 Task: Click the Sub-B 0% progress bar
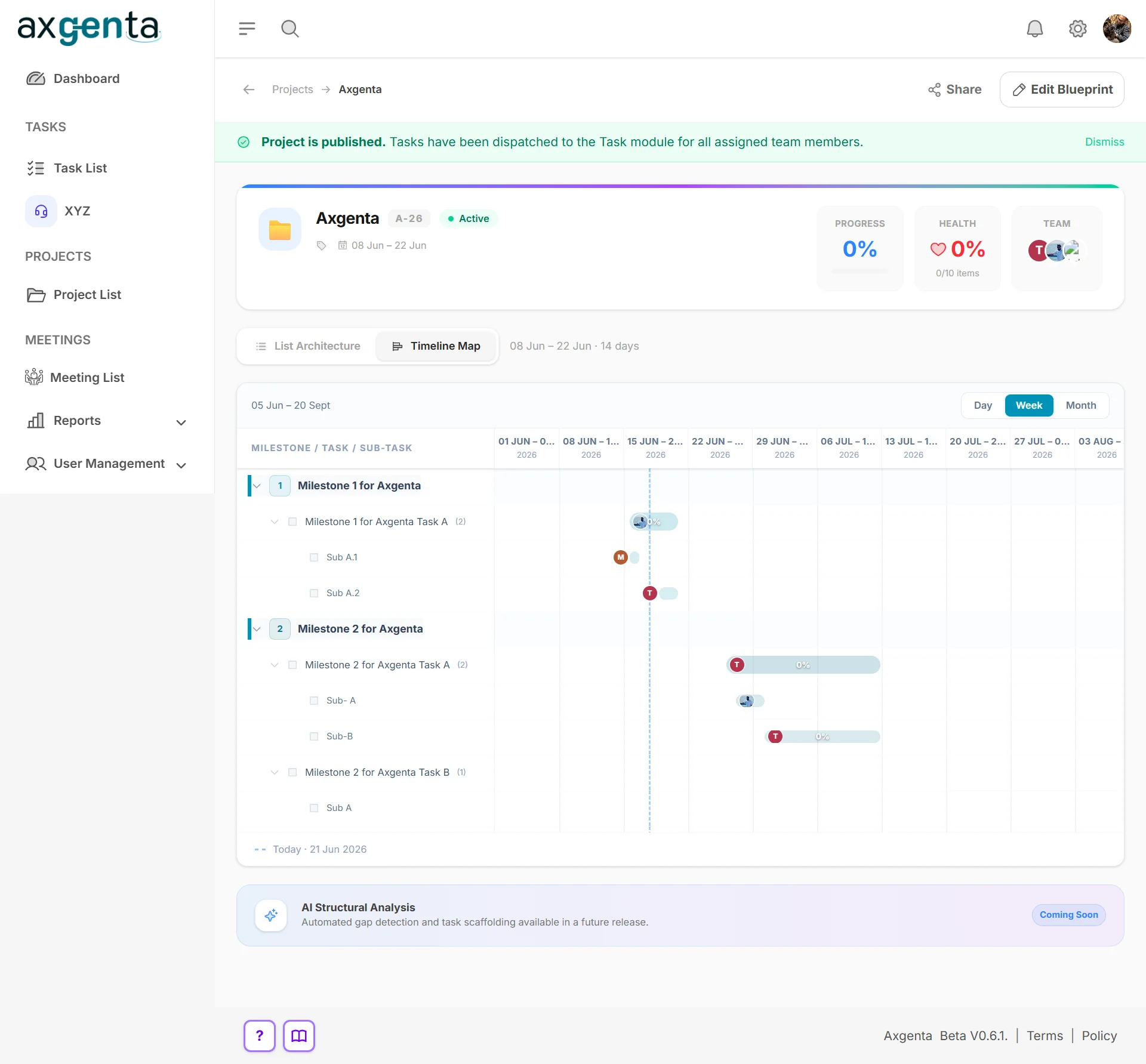tap(822, 736)
